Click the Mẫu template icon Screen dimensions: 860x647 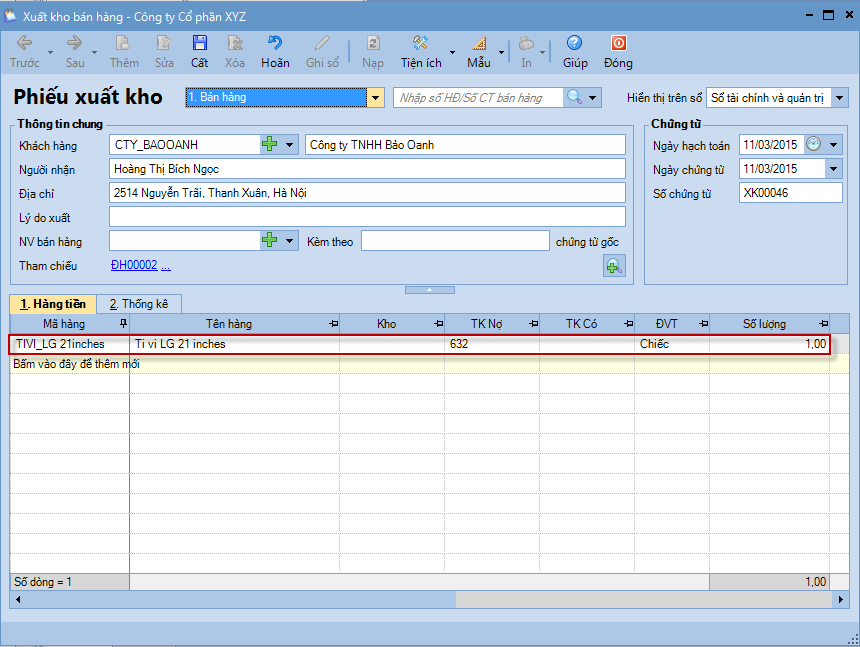(478, 44)
